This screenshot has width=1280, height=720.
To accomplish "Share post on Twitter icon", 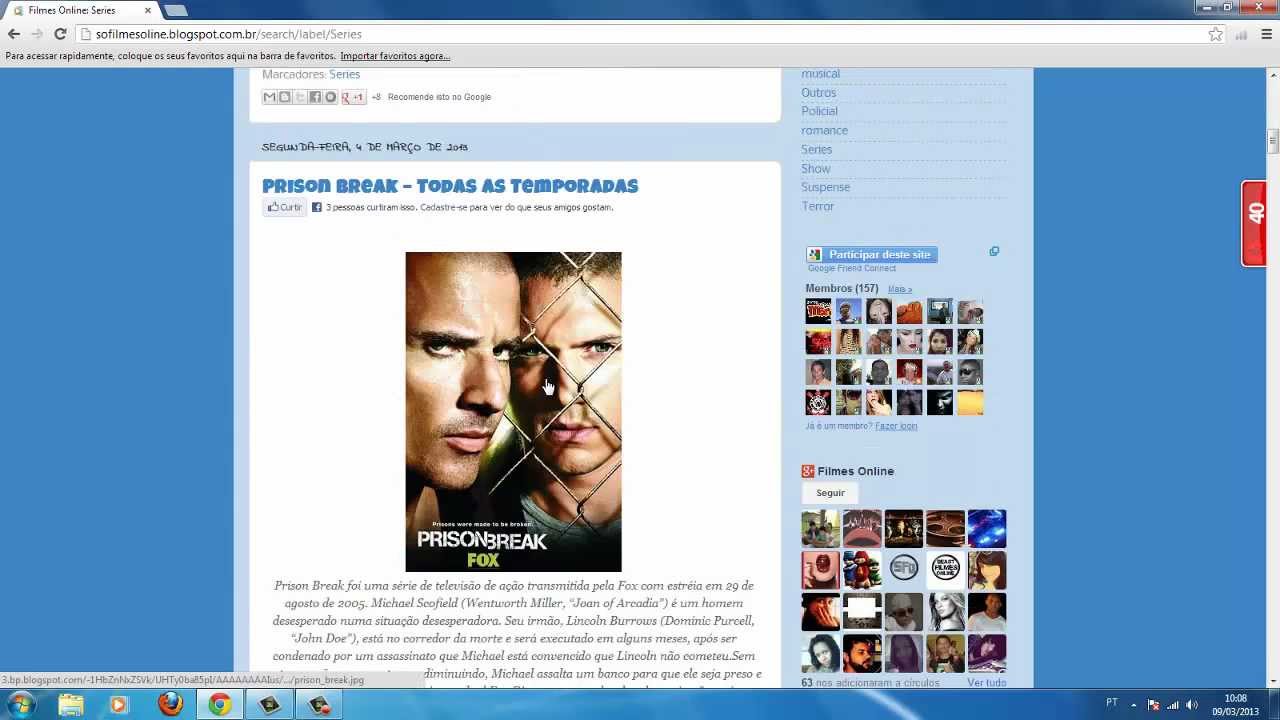I will [300, 97].
